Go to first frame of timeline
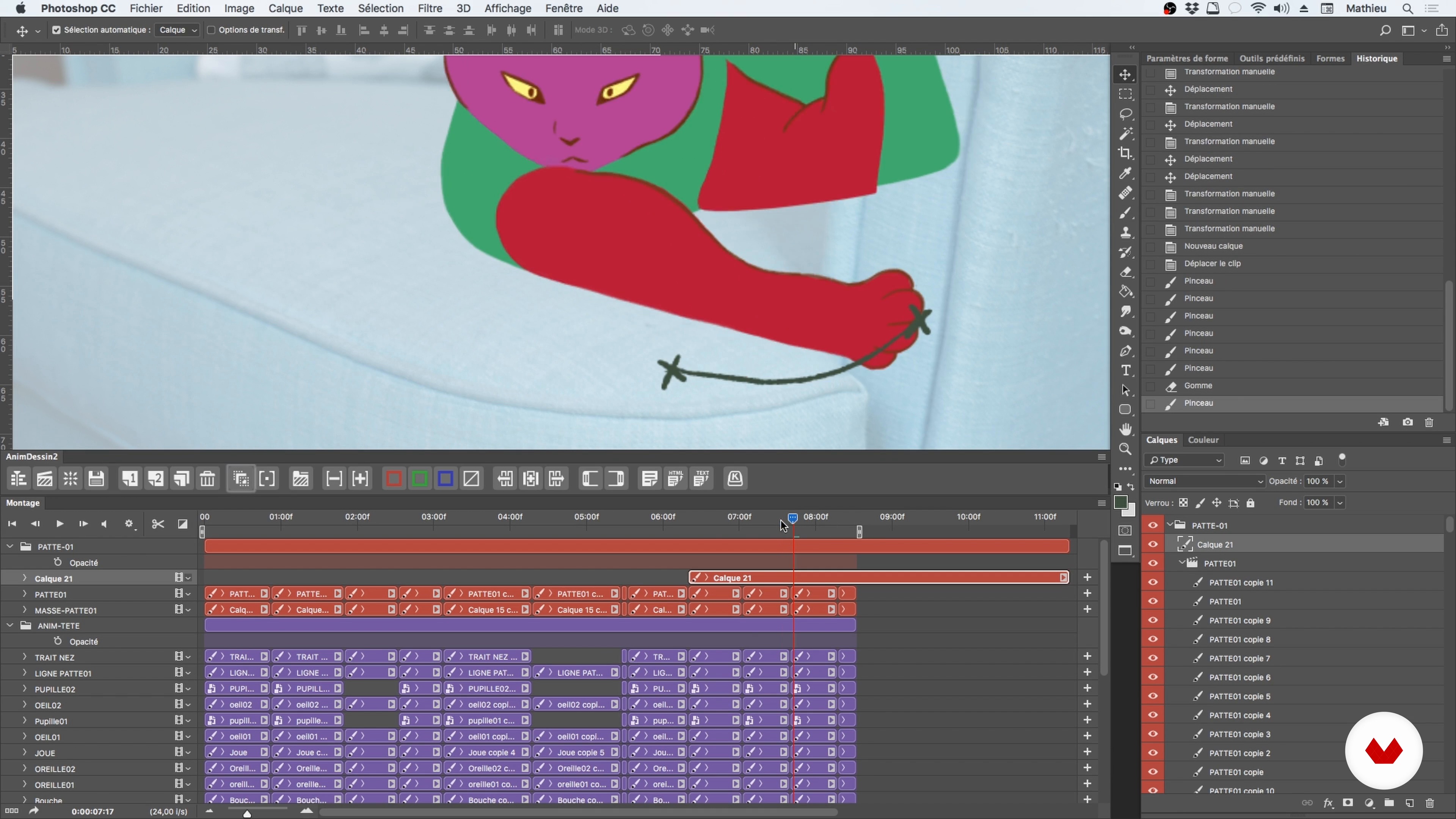Screen dimensions: 1456x819 point(12,524)
